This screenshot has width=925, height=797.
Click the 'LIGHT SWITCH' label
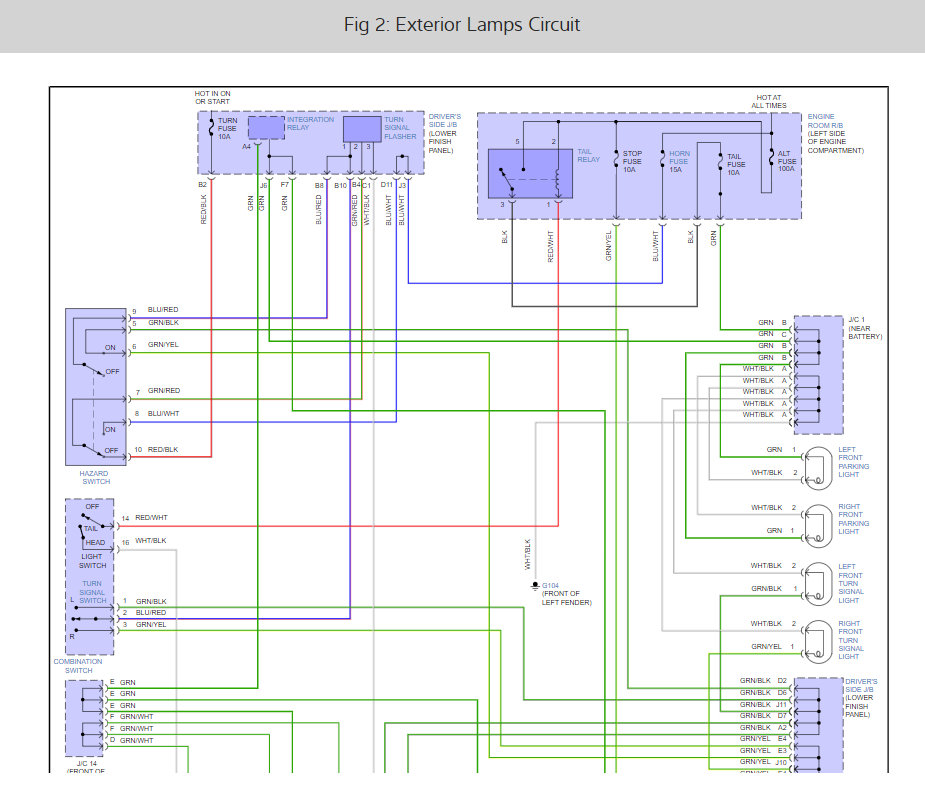point(92,561)
